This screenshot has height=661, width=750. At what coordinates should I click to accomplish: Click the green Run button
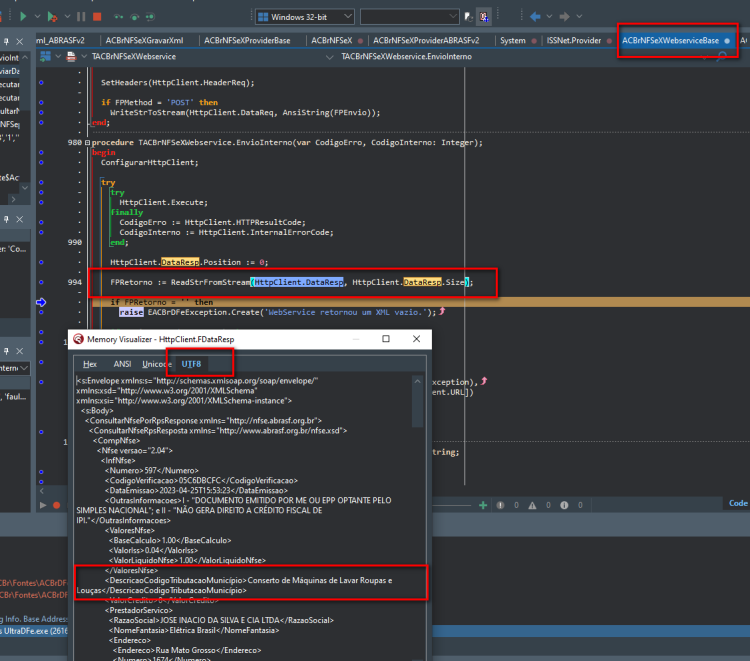click(22, 17)
